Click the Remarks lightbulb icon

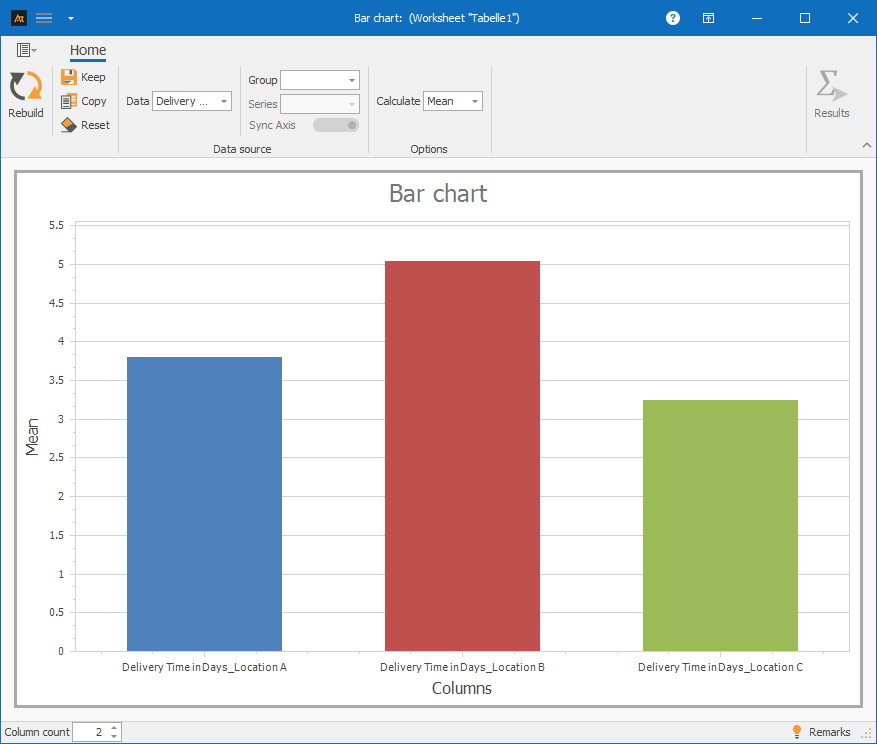click(797, 732)
